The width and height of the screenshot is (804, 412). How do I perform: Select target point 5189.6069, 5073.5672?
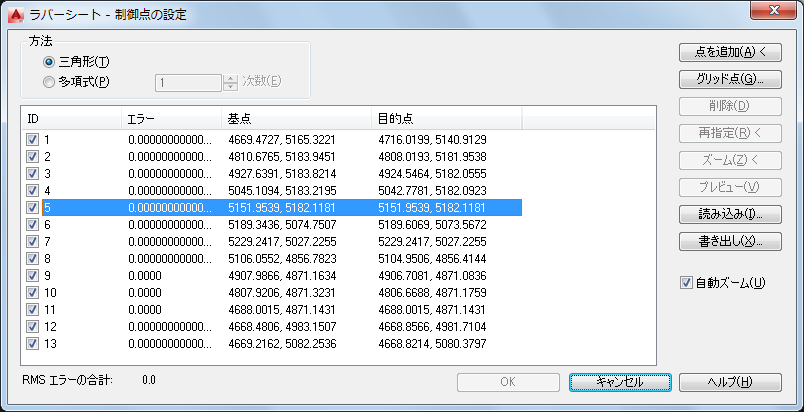point(432,224)
